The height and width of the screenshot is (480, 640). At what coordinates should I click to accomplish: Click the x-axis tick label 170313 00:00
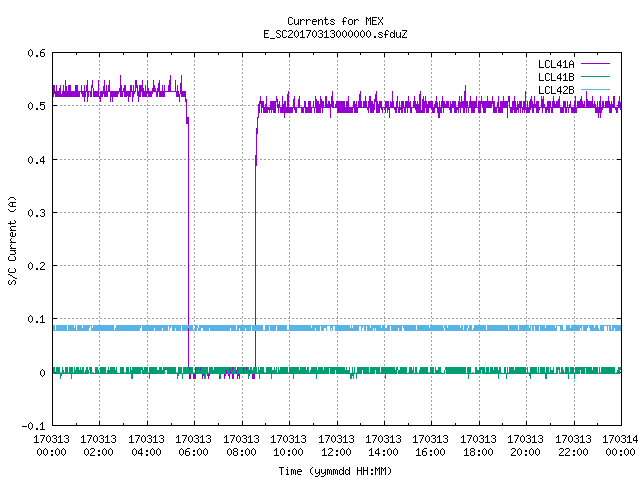(x=51, y=446)
